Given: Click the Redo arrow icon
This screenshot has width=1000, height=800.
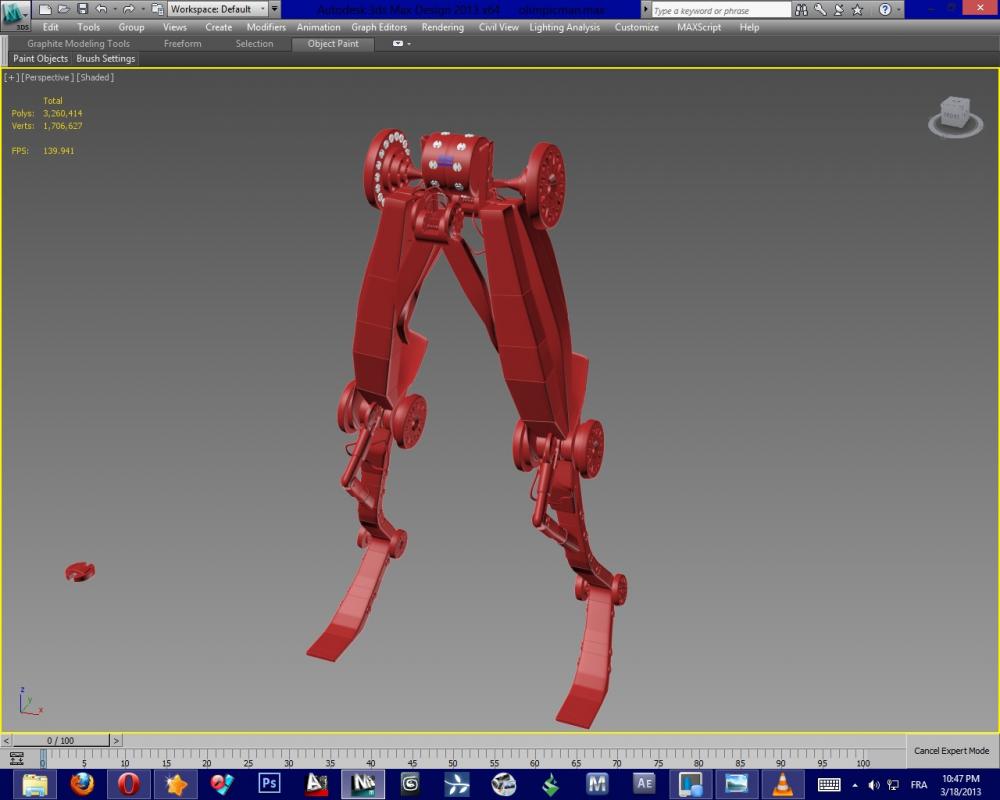Looking at the screenshot, I should click(128, 9).
